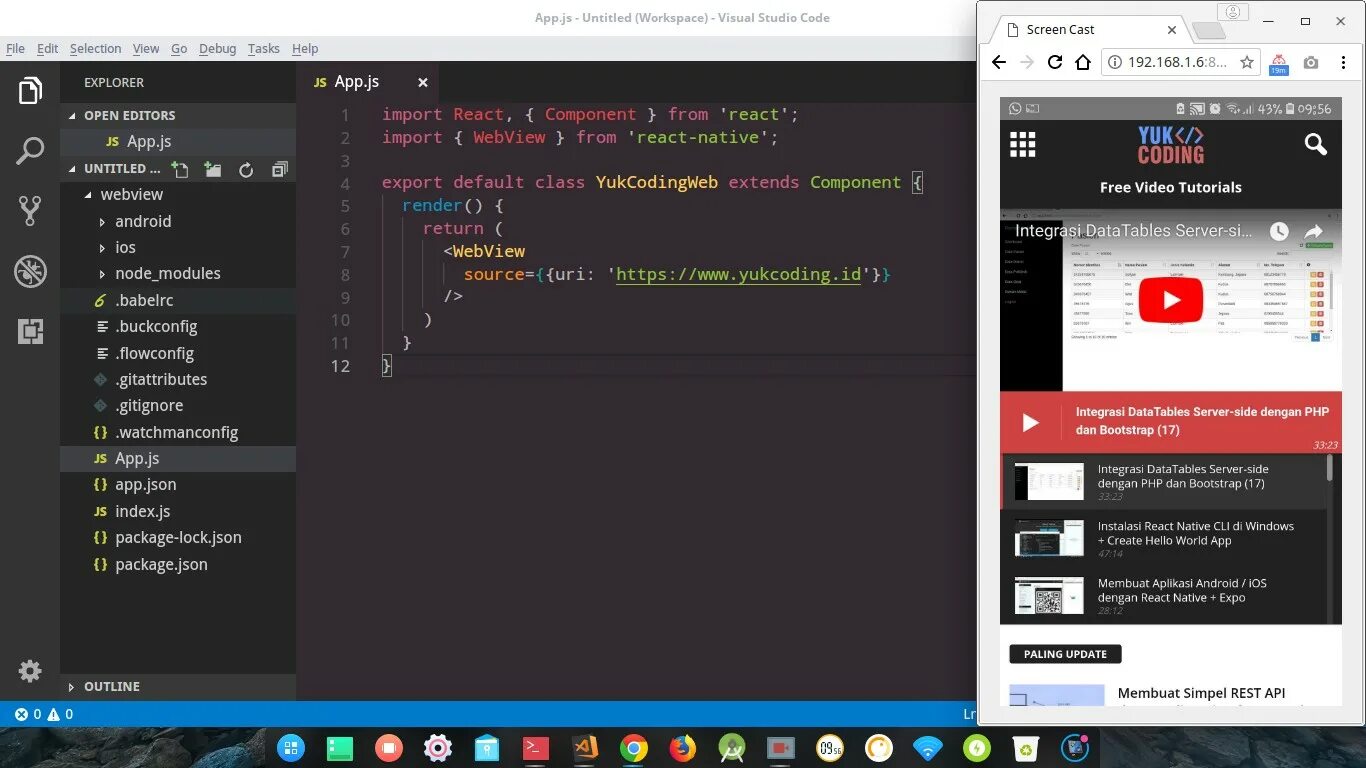Expand the ios folder

pos(125,247)
